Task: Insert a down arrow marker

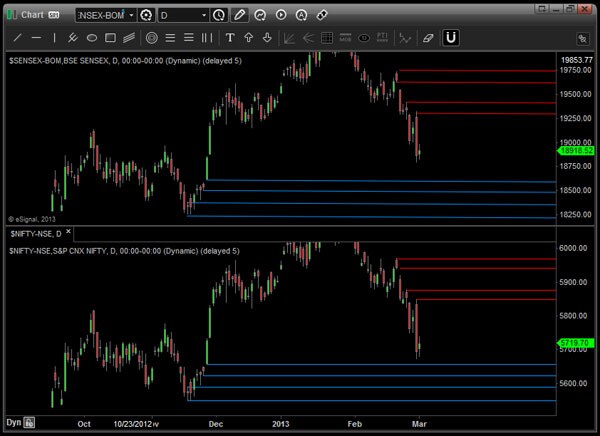Action: [267, 38]
